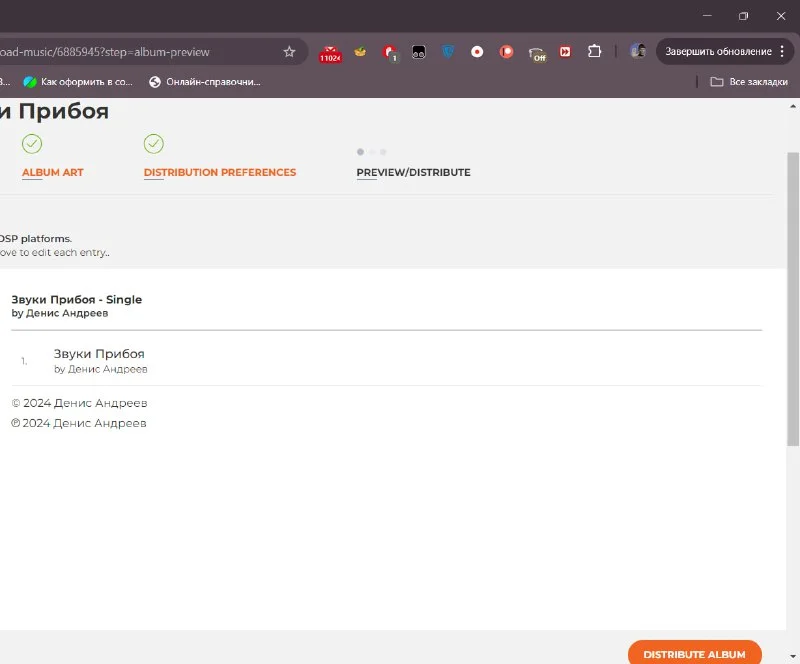Open the Chrome profile avatar

637,51
